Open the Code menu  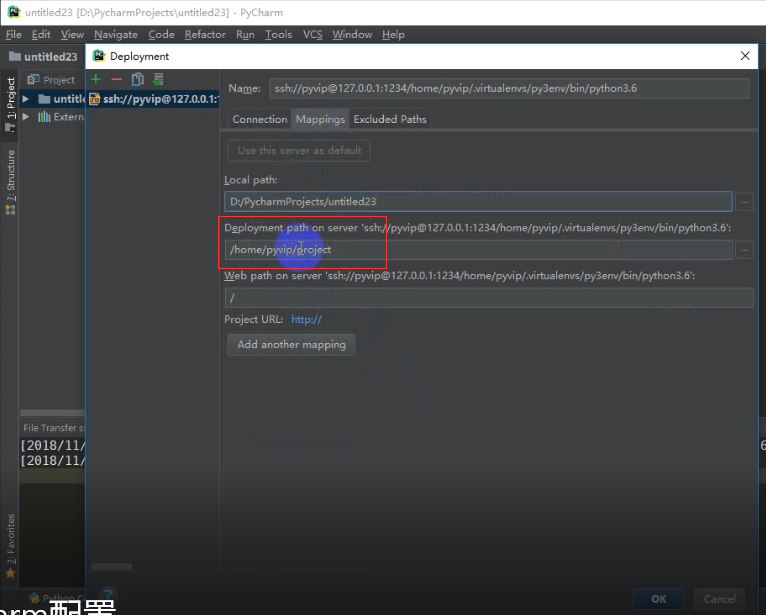pyautogui.click(x=161, y=34)
